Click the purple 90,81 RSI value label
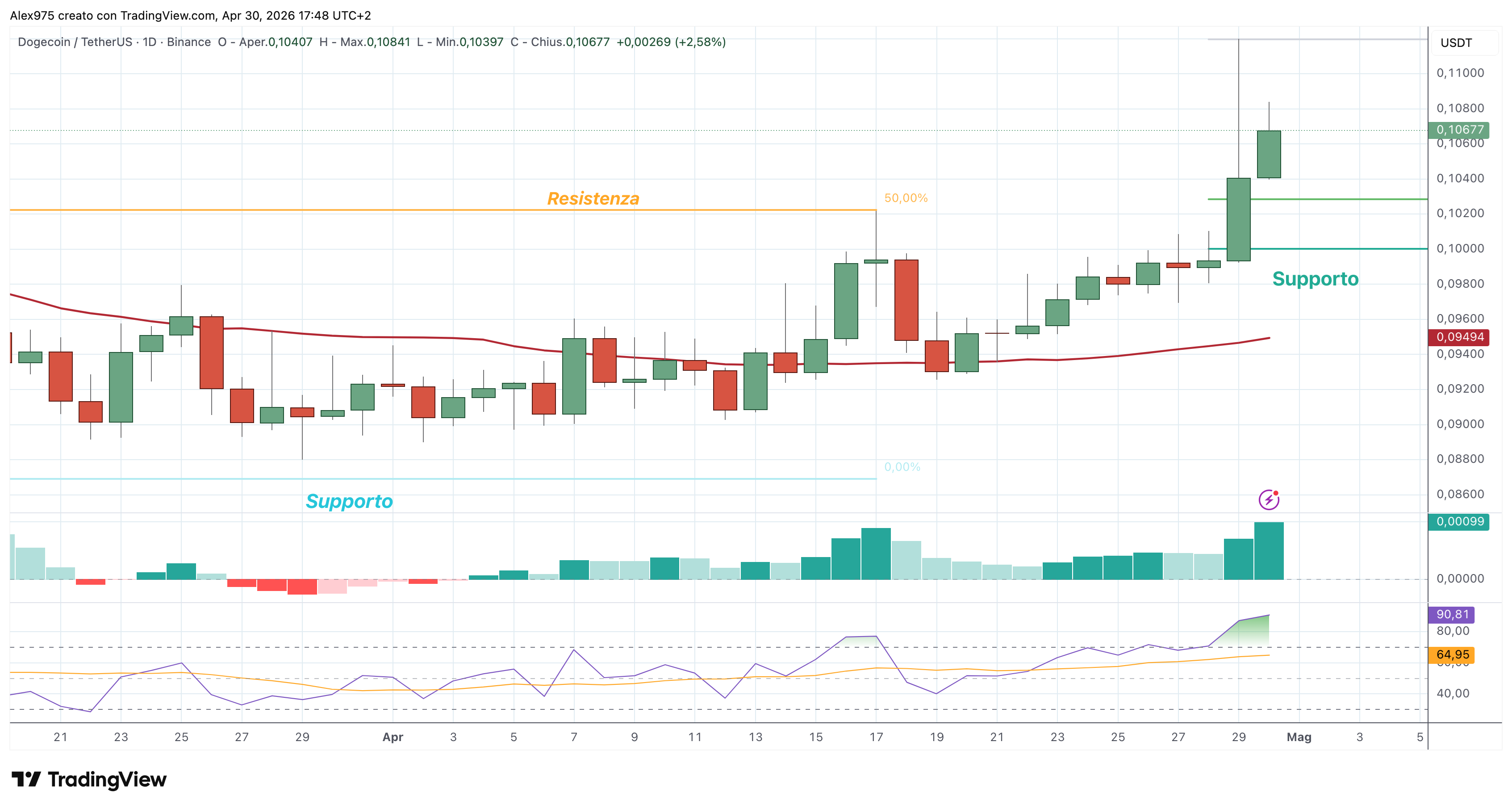 [x=1452, y=614]
